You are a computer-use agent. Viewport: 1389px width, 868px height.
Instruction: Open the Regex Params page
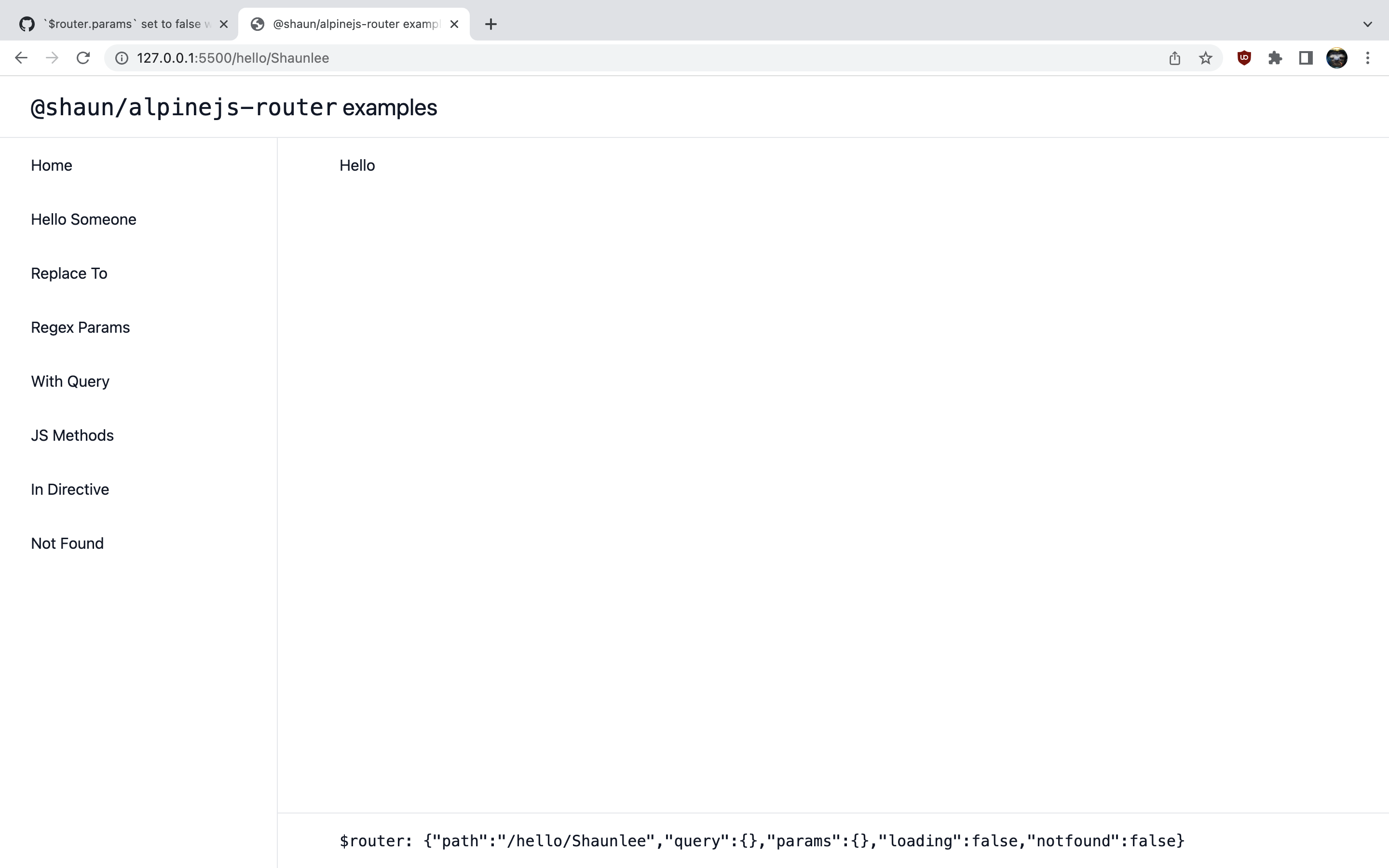pos(80,327)
